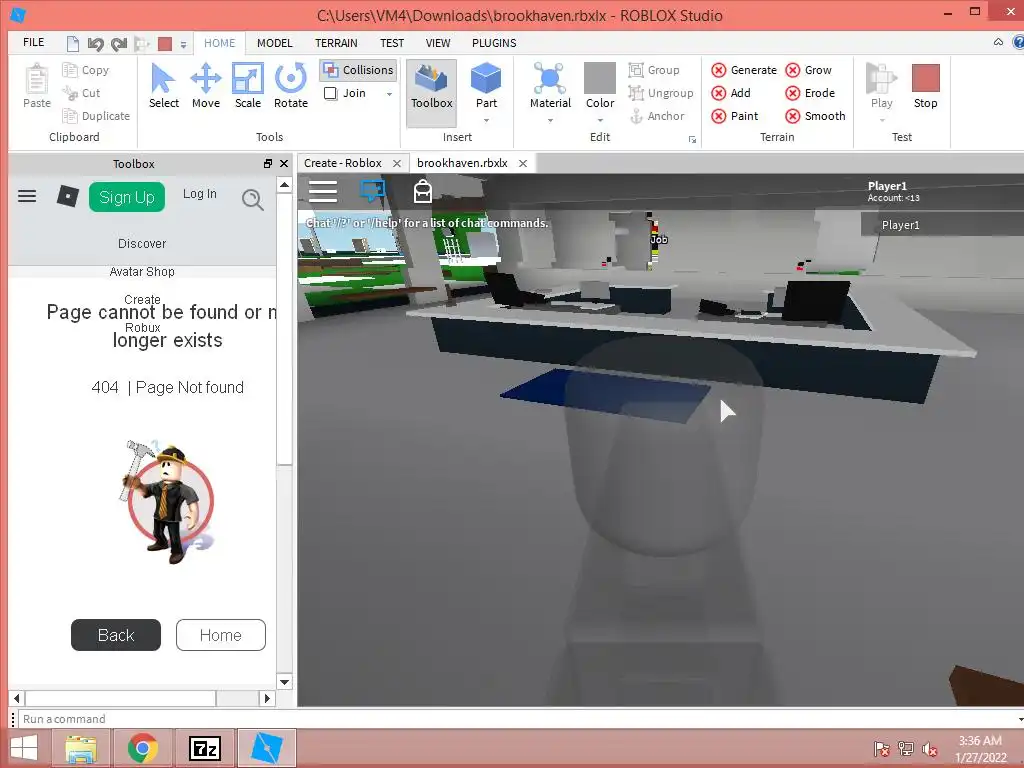Click the Ungroup objects button
This screenshot has width=1024, height=768.
[x=661, y=93]
